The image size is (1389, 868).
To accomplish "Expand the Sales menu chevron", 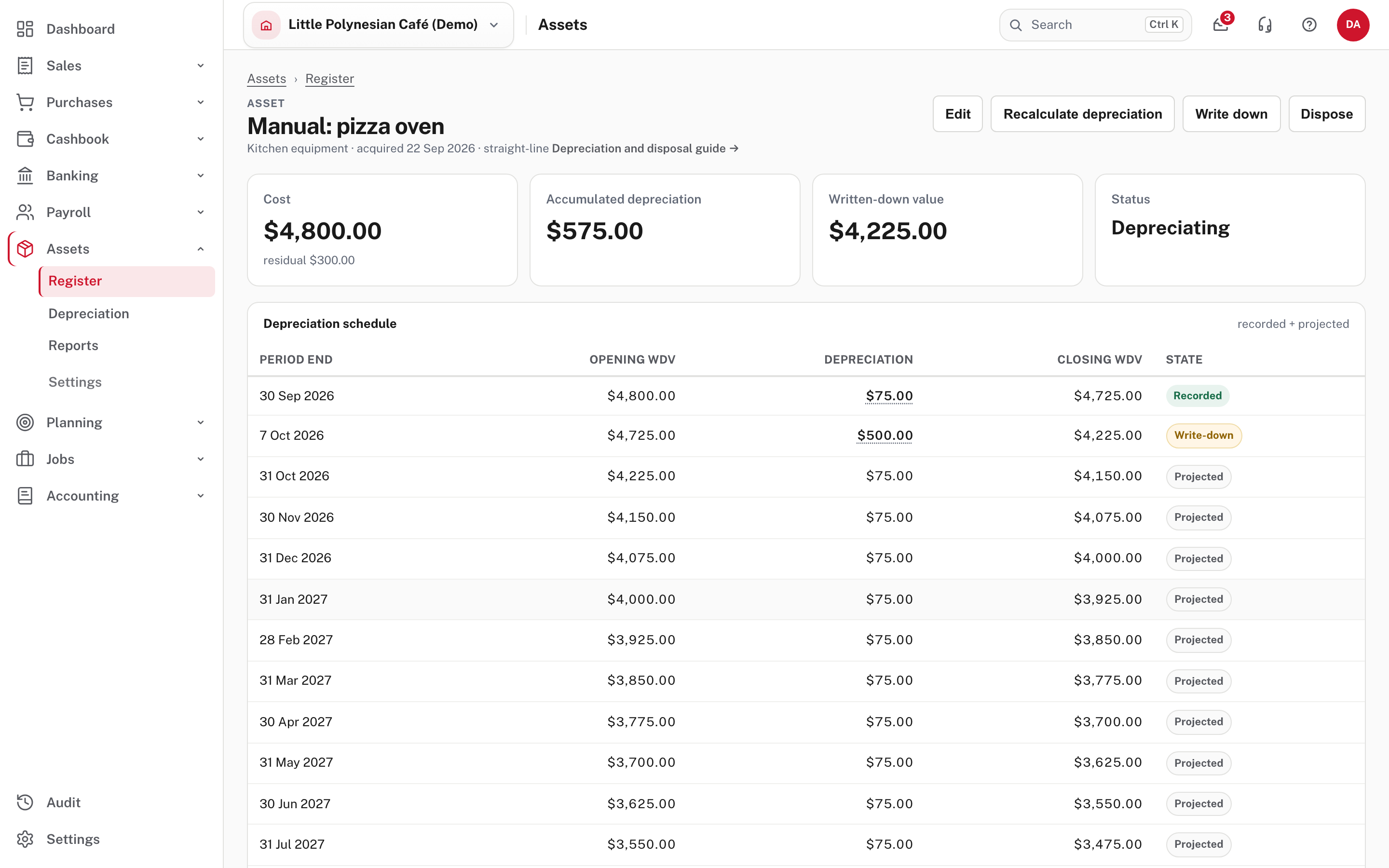I will [x=200, y=66].
